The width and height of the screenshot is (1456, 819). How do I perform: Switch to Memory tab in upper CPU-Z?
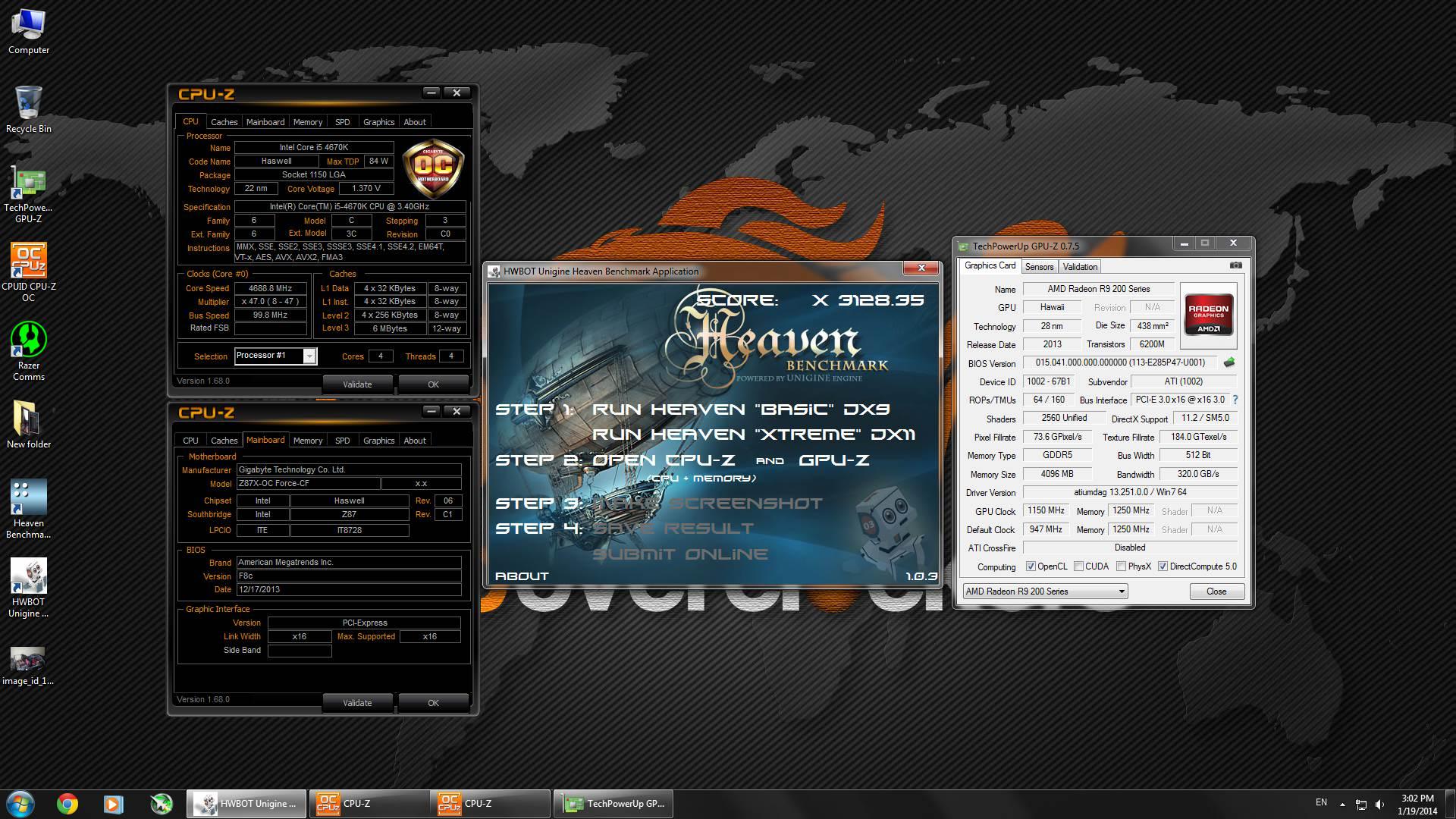point(307,122)
